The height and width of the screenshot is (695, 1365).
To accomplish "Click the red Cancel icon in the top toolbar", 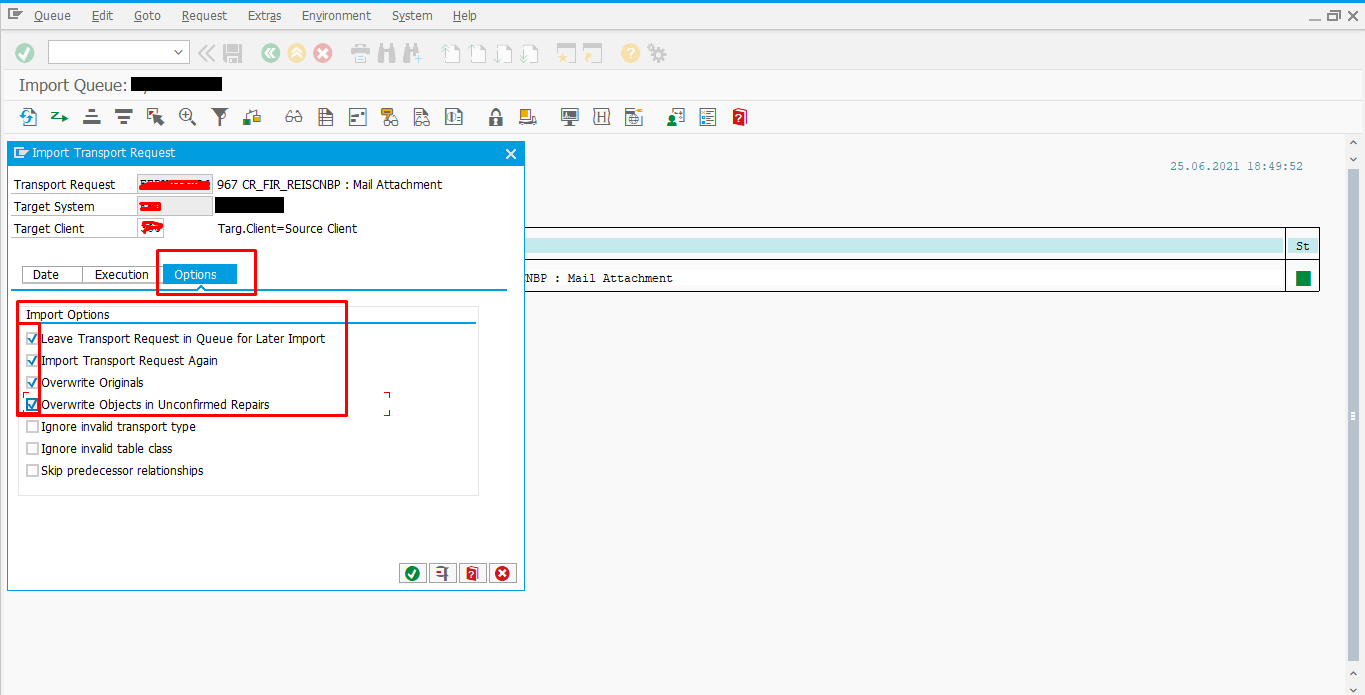I will click(323, 53).
